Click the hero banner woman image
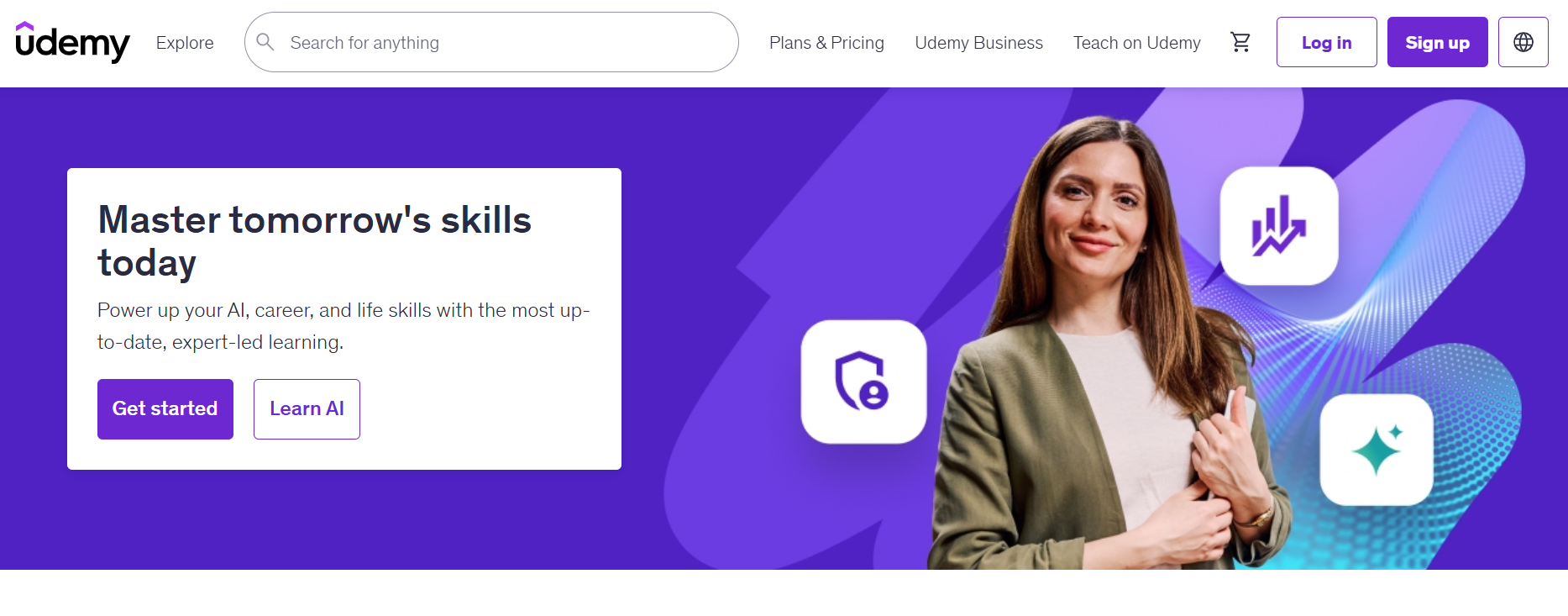 coord(1109,345)
